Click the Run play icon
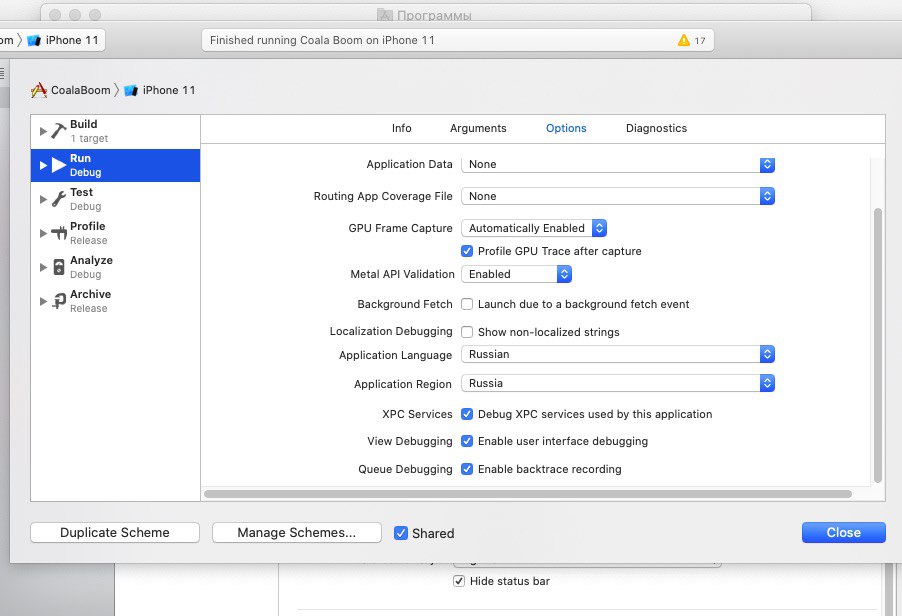The width and height of the screenshot is (902, 616). click(59, 165)
